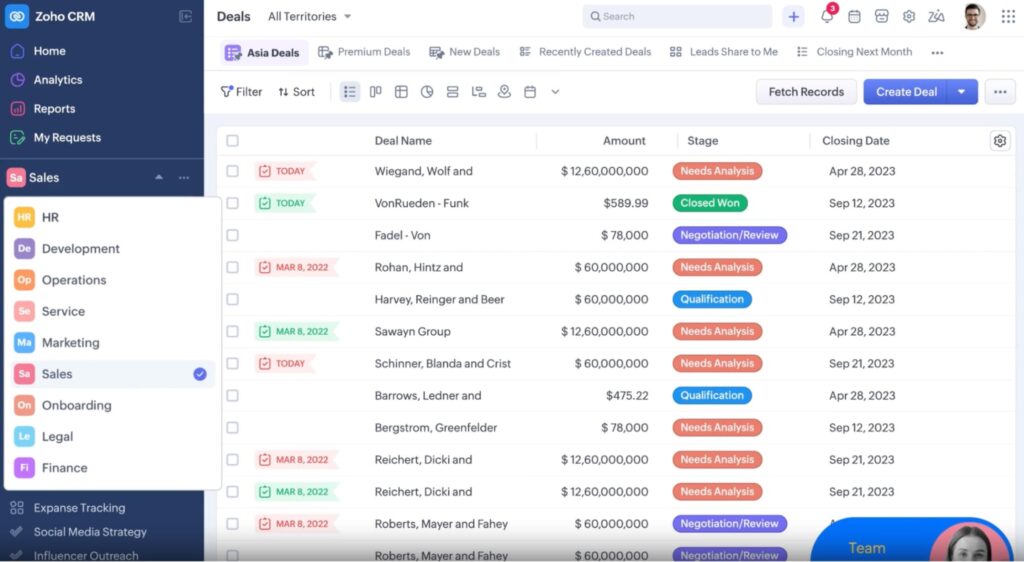Tick the checkbox for Fadel - Von

point(232,235)
